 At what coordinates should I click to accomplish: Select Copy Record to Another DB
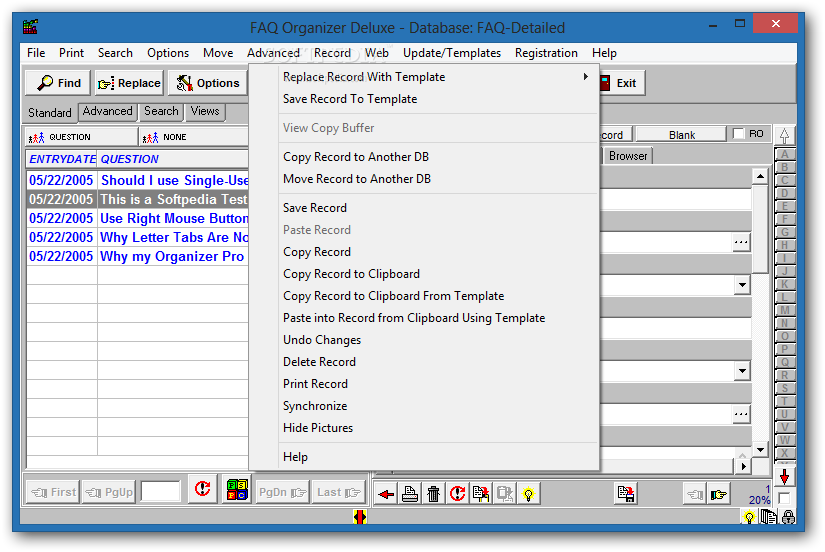(356, 157)
